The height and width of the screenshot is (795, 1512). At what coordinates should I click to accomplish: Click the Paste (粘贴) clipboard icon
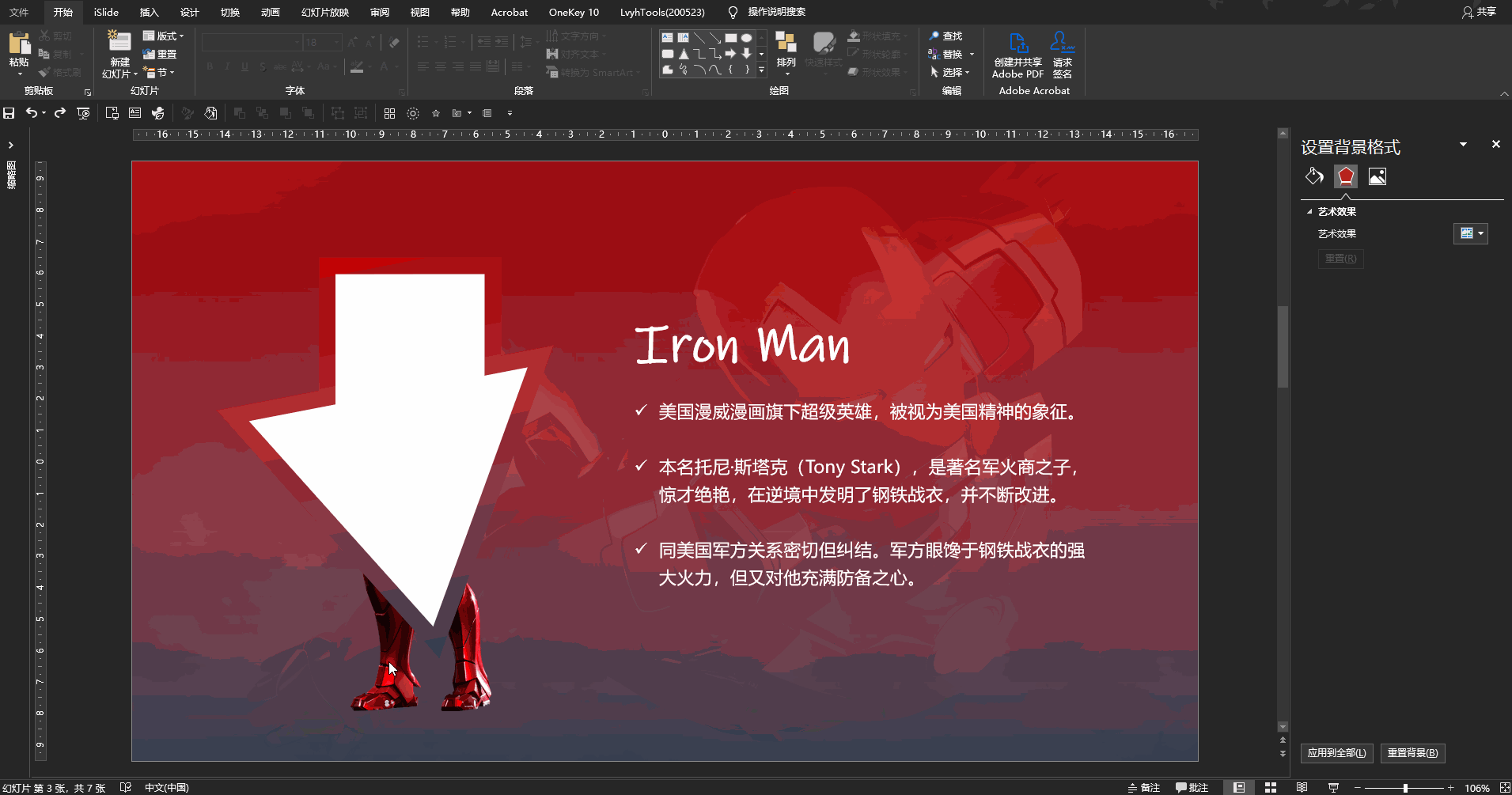(x=19, y=44)
